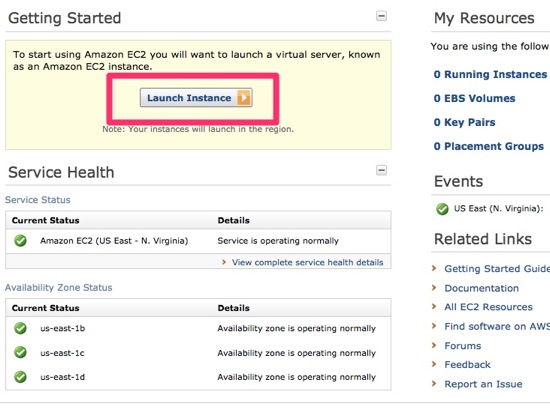The height and width of the screenshot is (410, 550).
Task: Click arrow before View complete service health
Action: pyautogui.click(x=224, y=262)
